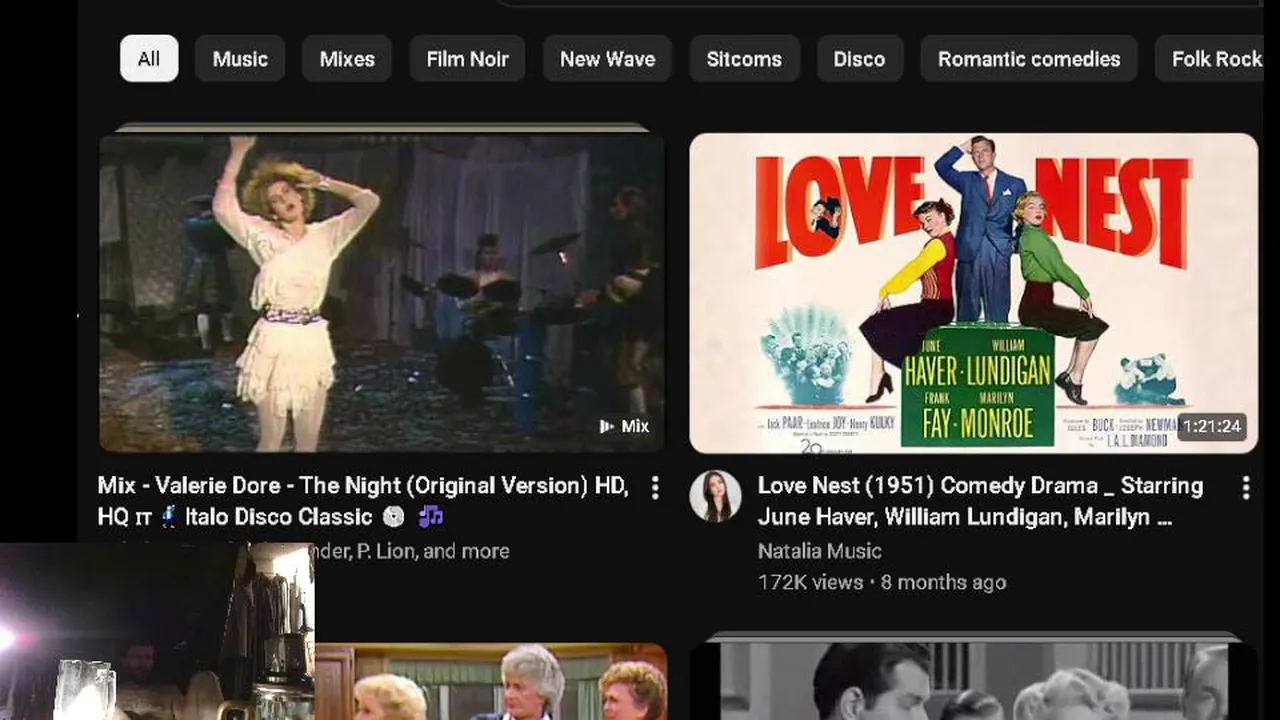The image size is (1280, 720).
Task: Select the All filter chip
Action: pos(149,59)
